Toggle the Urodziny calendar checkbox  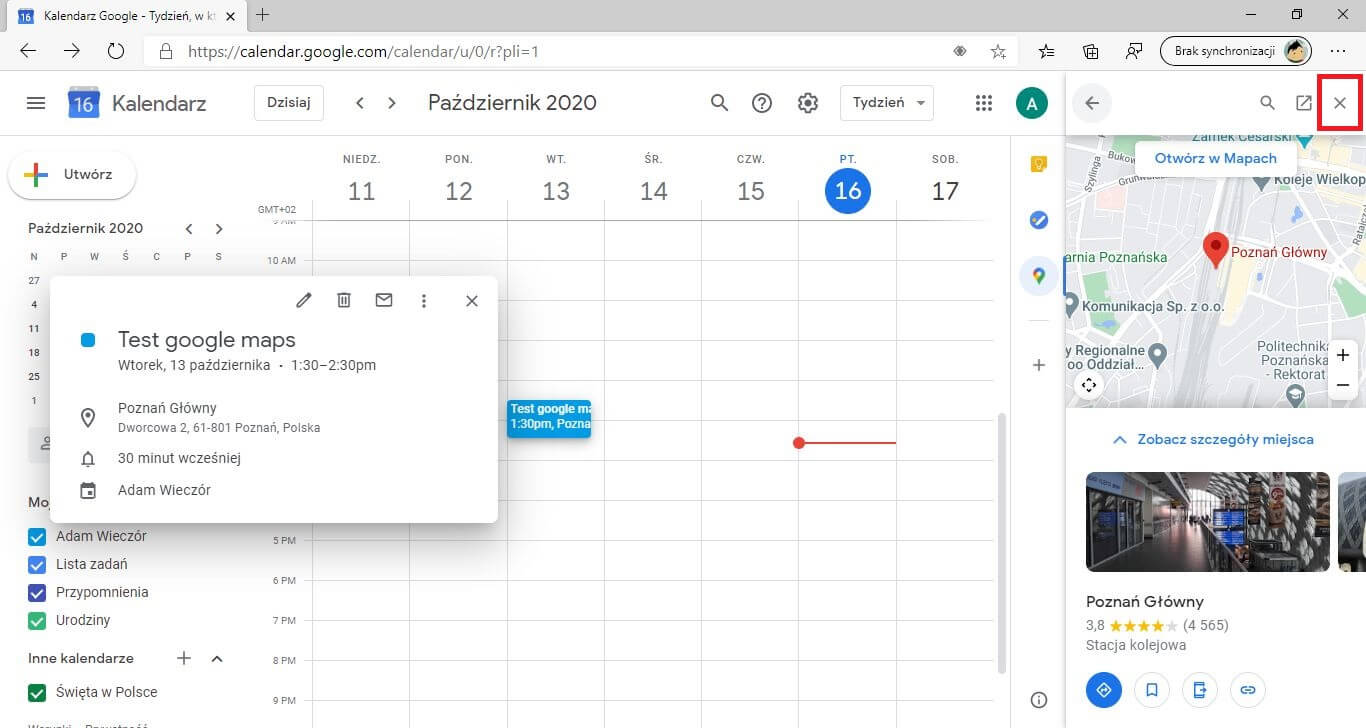(38, 621)
